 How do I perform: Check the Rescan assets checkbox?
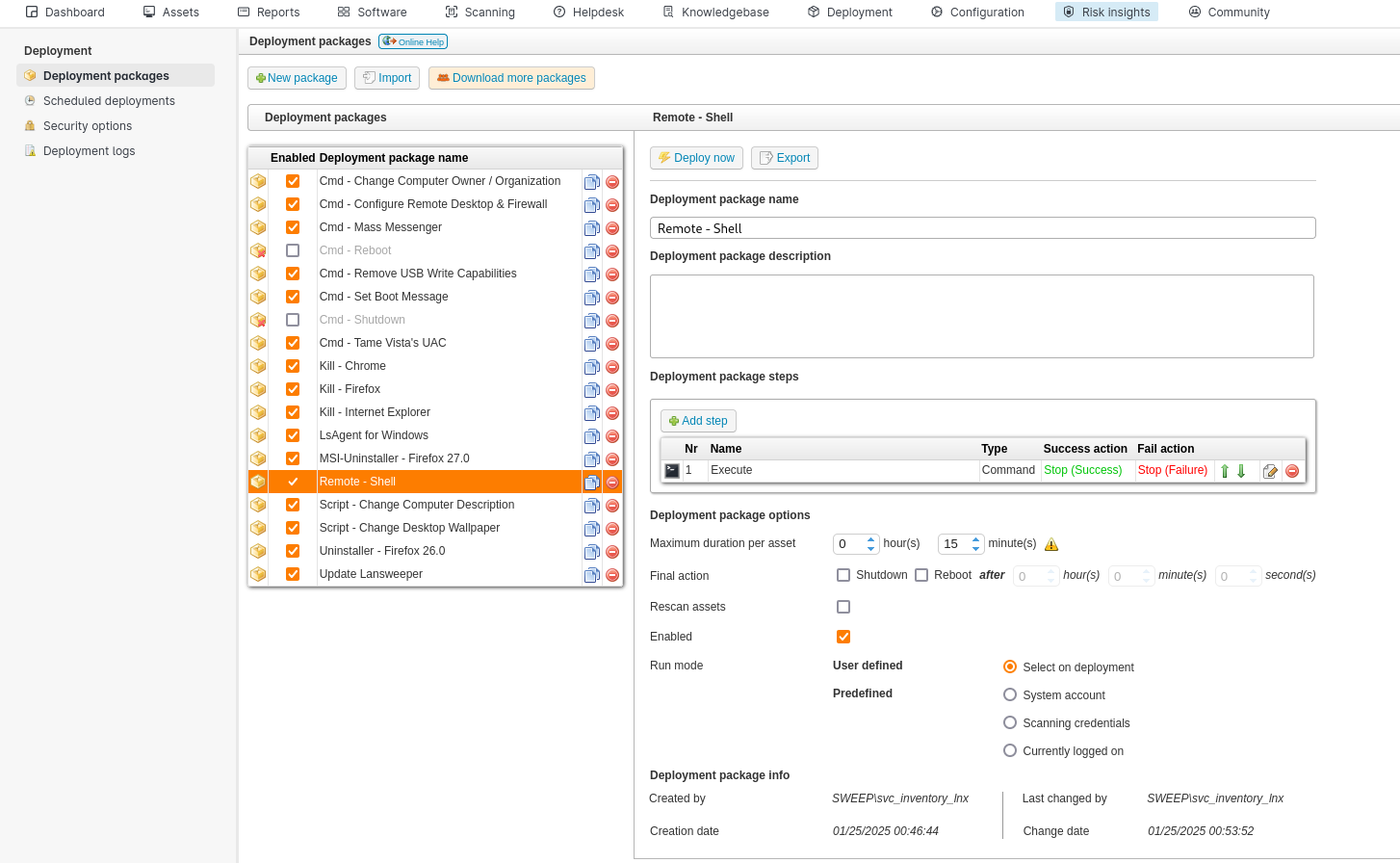coord(843,607)
